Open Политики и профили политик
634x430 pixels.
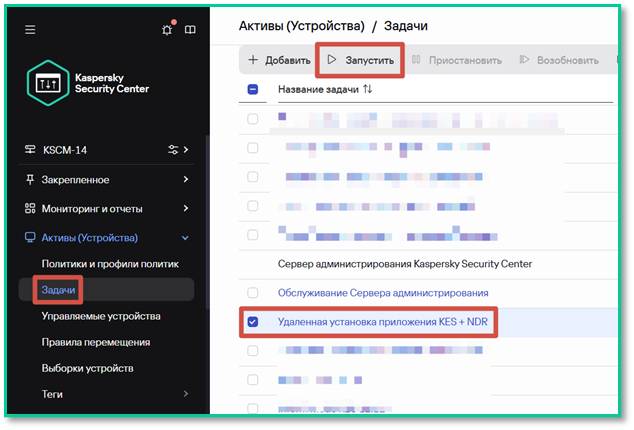110,264
